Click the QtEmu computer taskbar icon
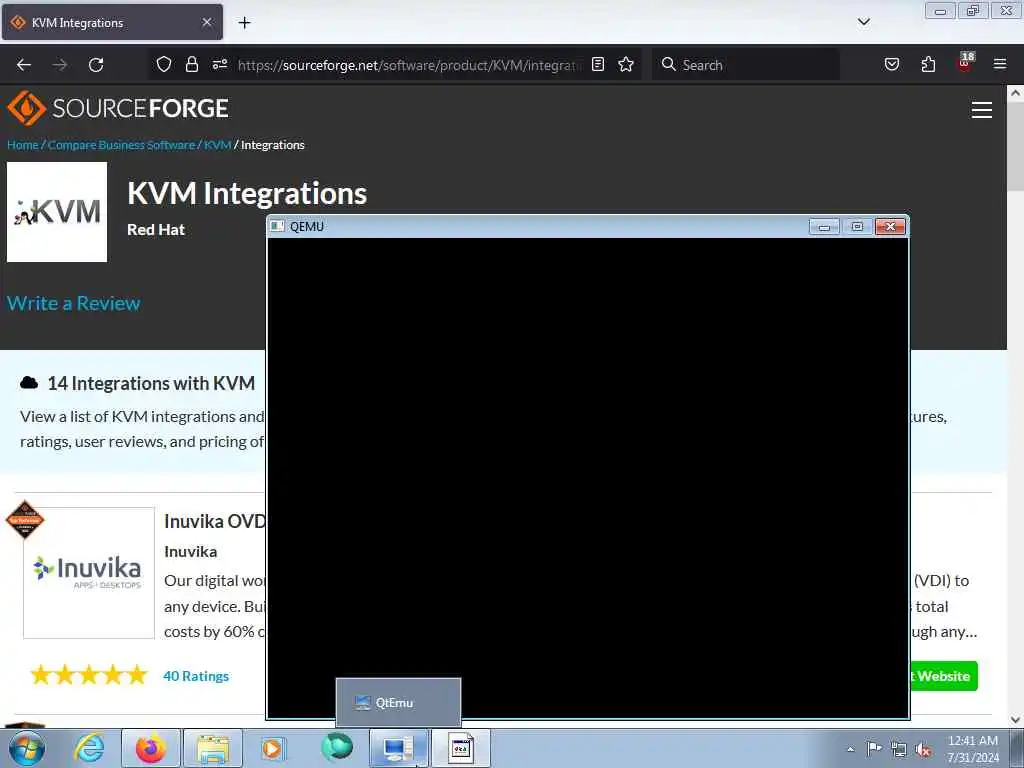 coord(398,748)
